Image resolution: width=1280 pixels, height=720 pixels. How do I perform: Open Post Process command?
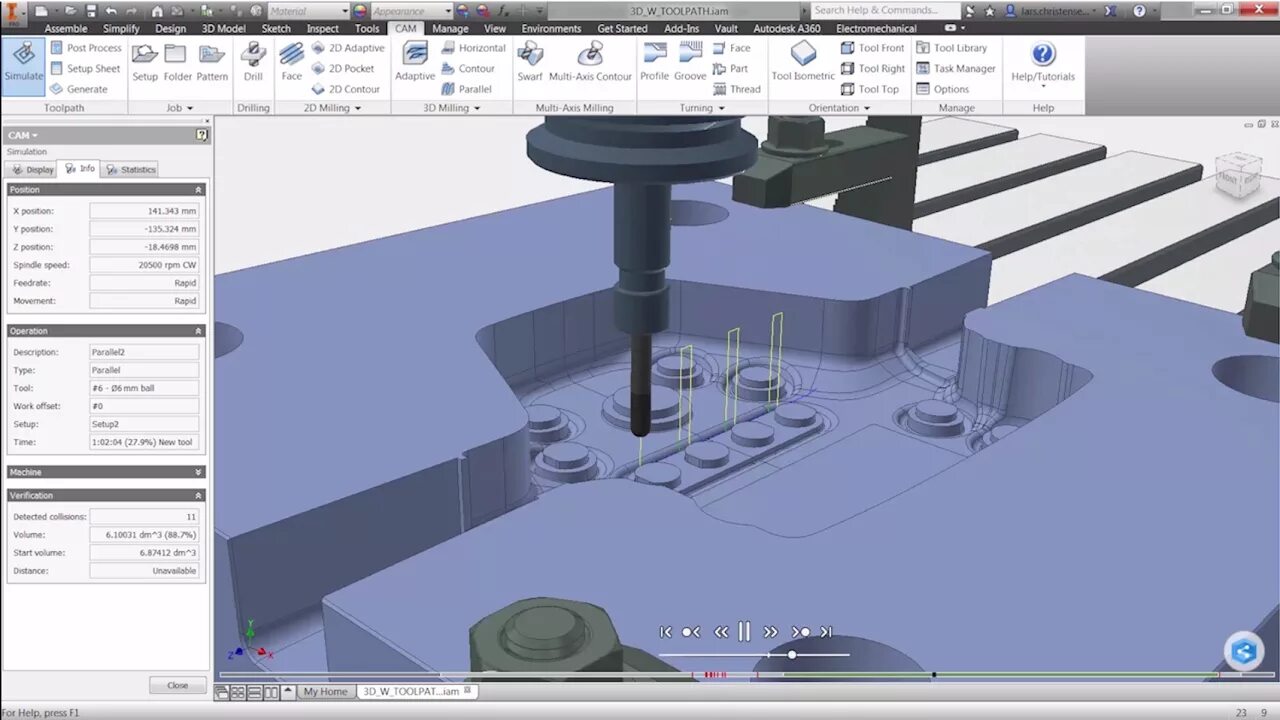[x=85, y=48]
